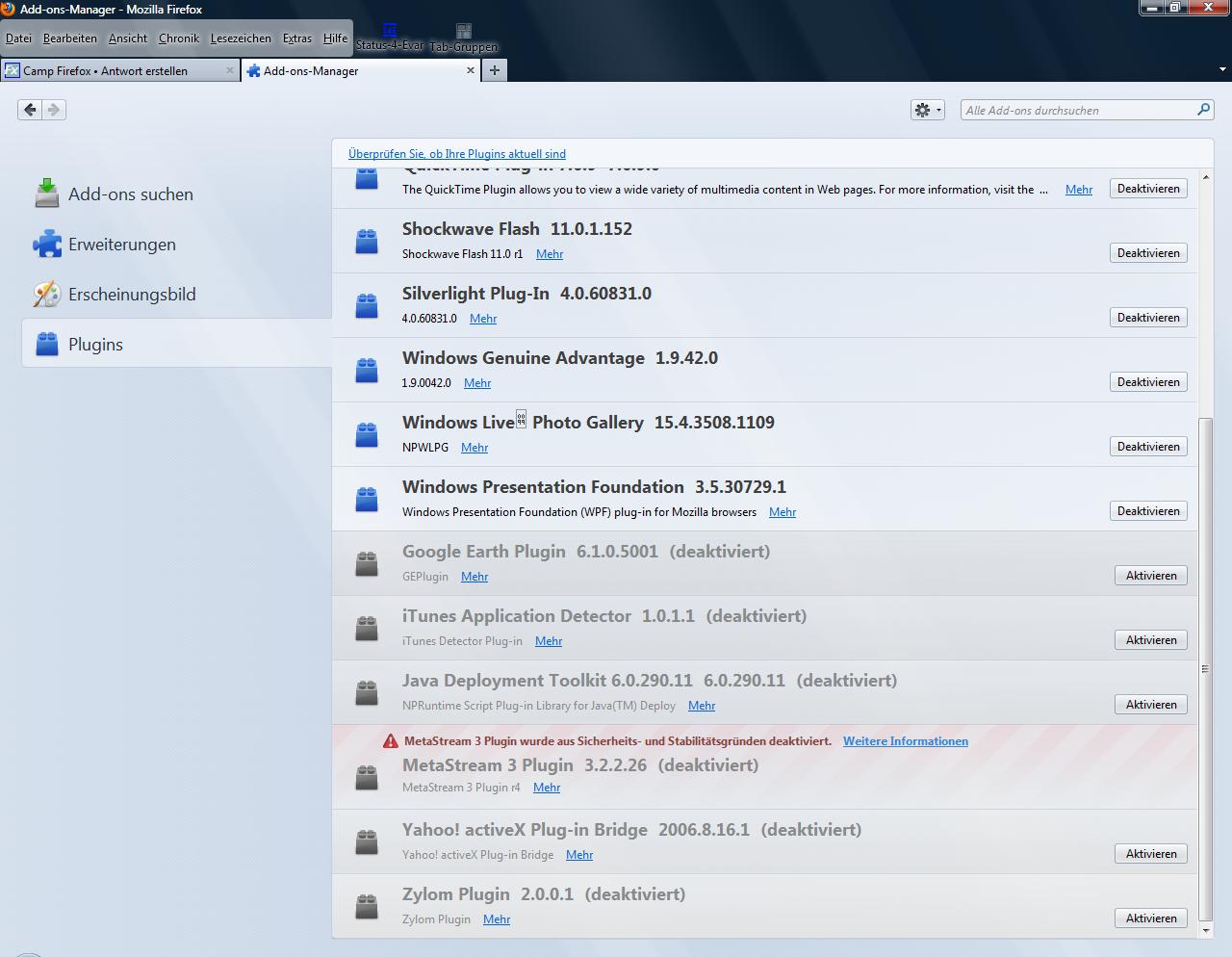The height and width of the screenshot is (957, 1232).
Task: Click the Shockwave Flash plugin icon
Action: point(367,241)
